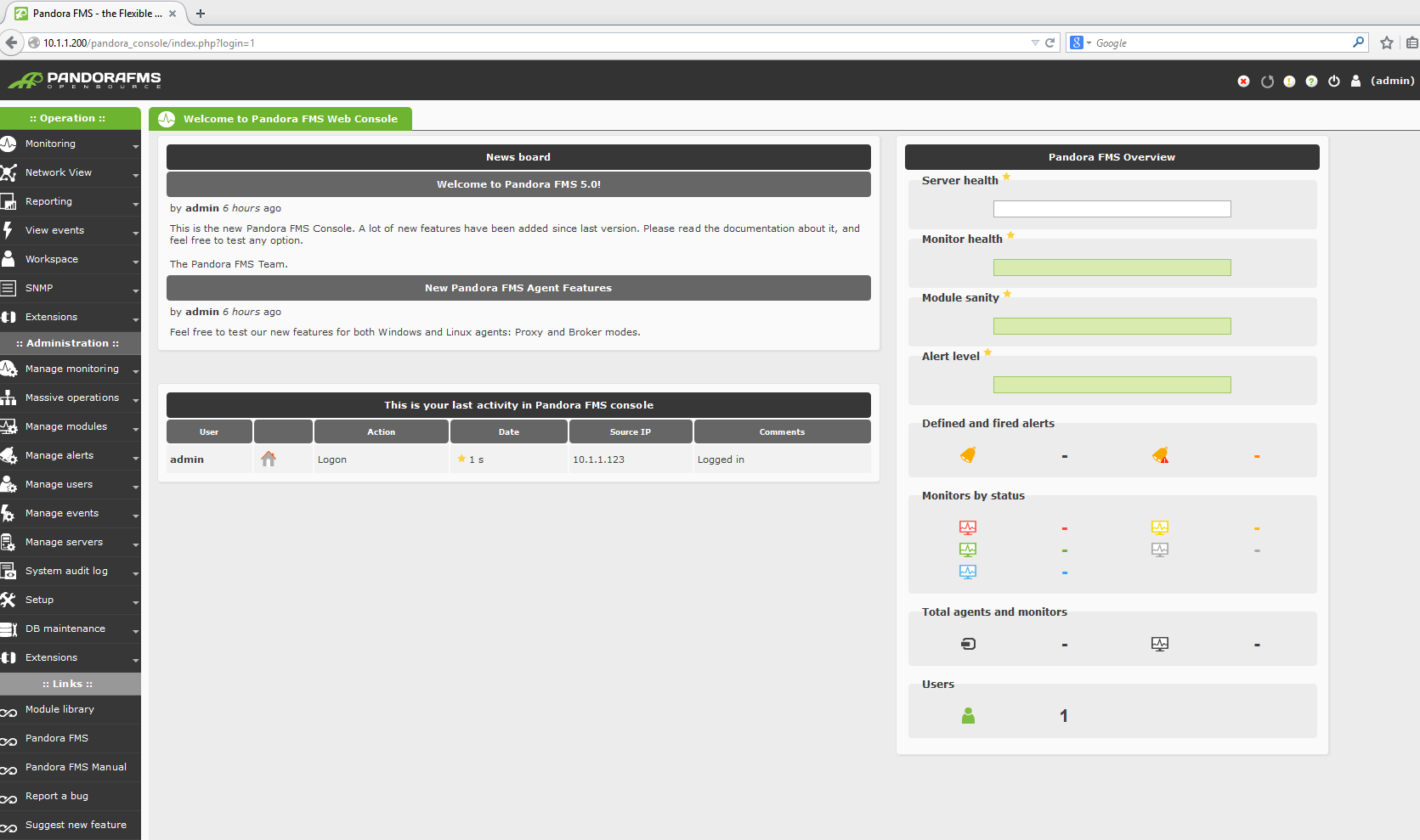Expand the Manage monitoring menu arrow
The image size is (1420, 840).
(x=135, y=372)
